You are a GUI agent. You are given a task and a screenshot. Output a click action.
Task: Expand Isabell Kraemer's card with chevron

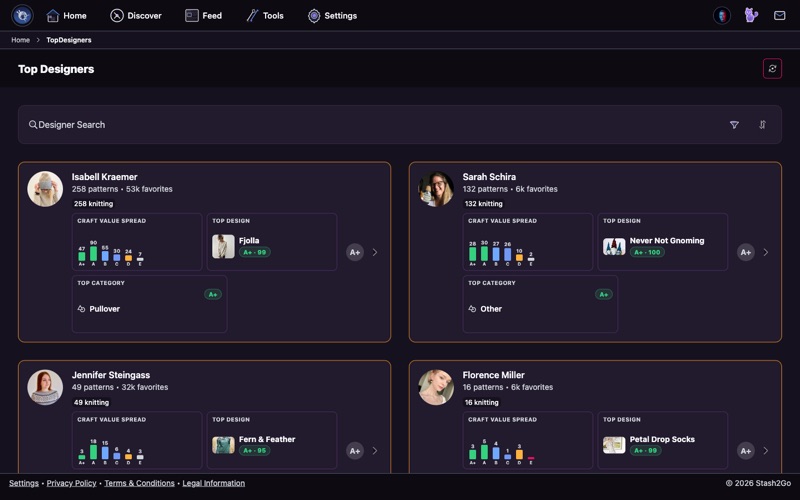[375, 252]
